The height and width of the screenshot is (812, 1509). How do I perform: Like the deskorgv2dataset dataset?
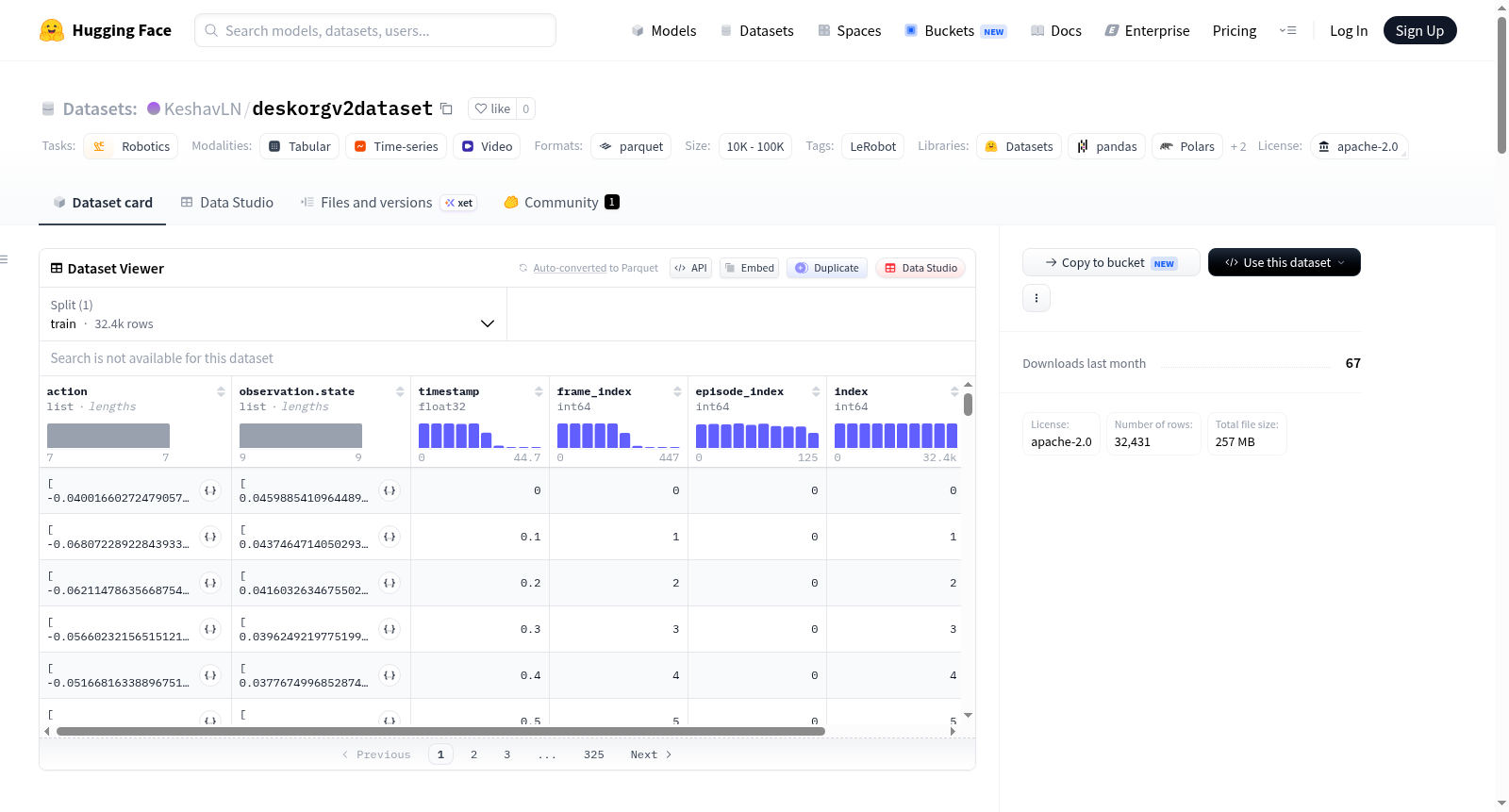(x=492, y=108)
